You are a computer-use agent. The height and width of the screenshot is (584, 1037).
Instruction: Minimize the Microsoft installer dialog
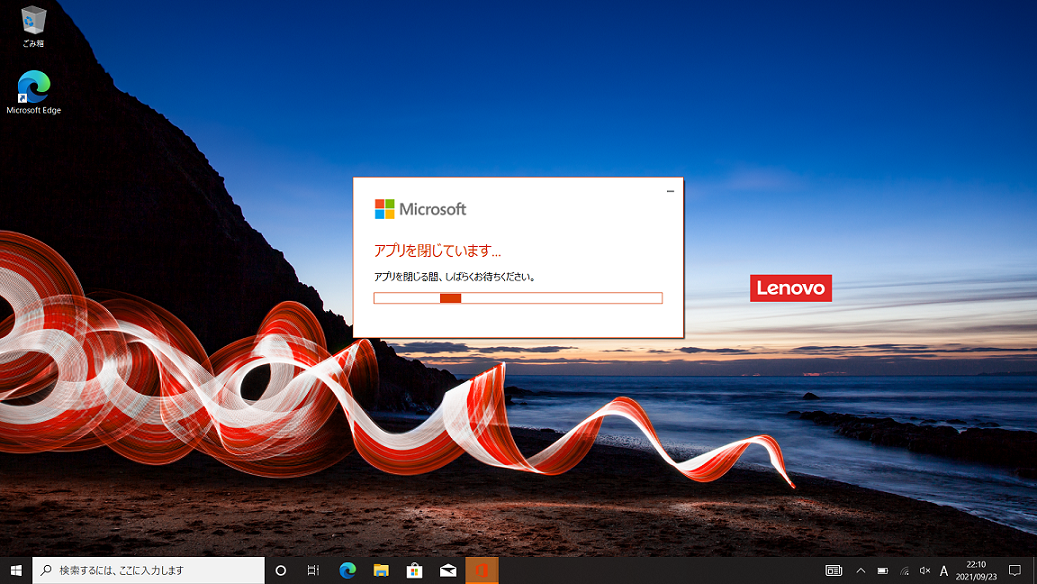(670, 191)
